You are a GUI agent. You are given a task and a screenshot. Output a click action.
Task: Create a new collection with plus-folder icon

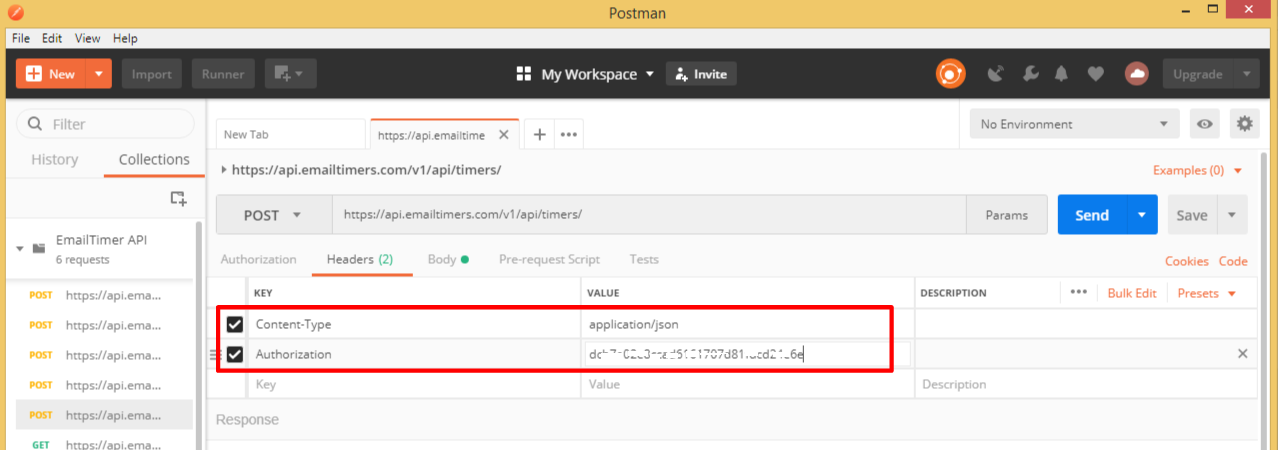pos(178,198)
